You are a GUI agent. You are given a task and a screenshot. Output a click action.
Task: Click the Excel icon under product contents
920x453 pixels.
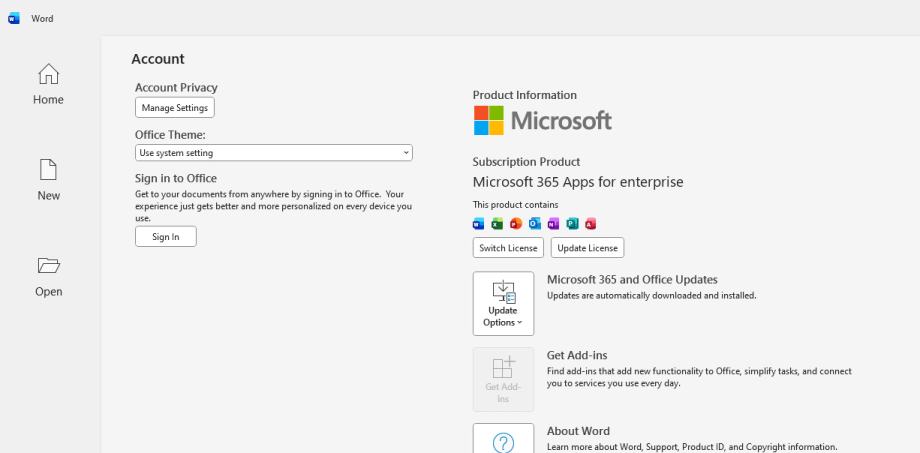[x=497, y=223]
